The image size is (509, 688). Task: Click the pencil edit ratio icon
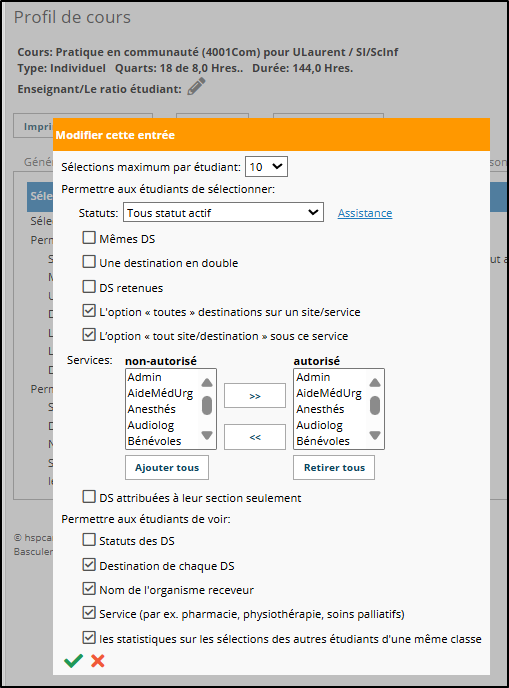pyautogui.click(x=197, y=86)
